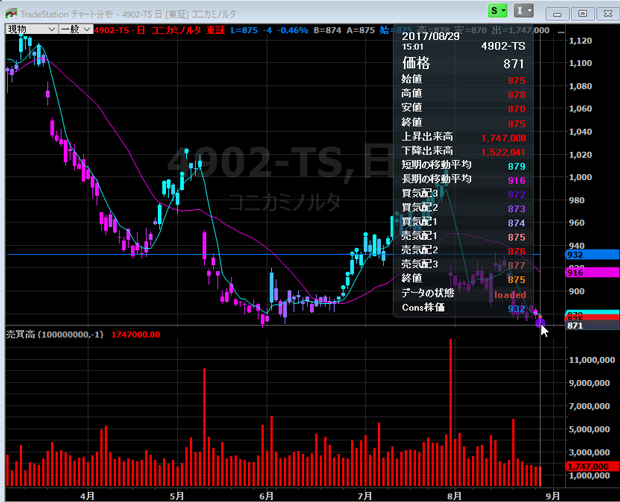This screenshot has height=502, width=620.
Task: Click the tallest volume bar near 8月
Action: click(450, 413)
